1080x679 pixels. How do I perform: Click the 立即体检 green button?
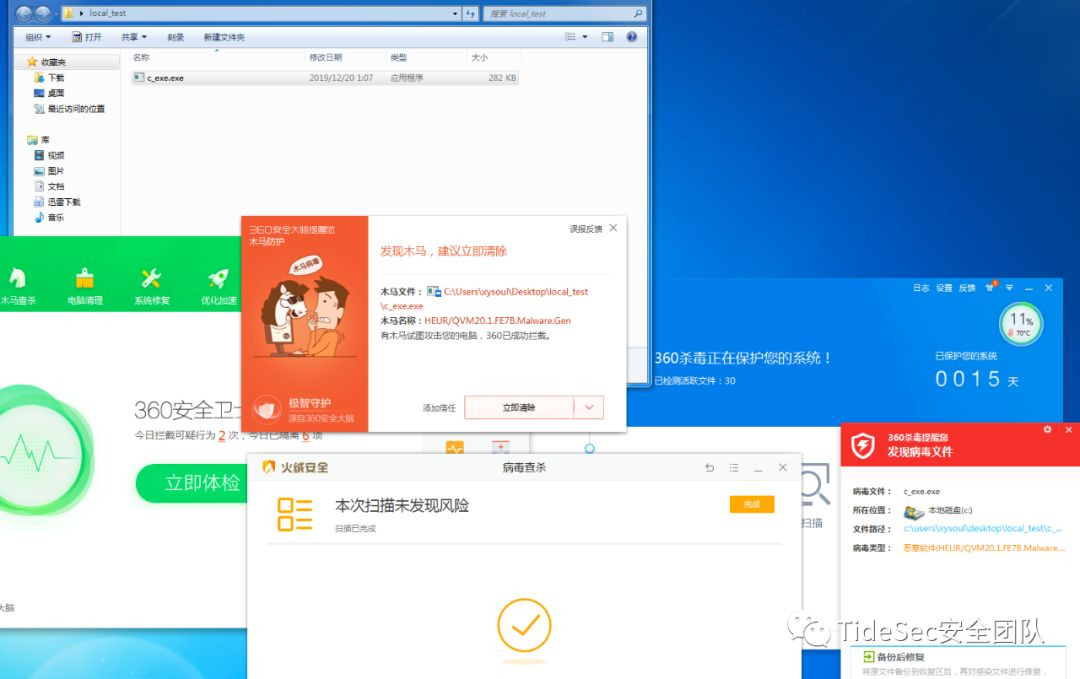[x=192, y=483]
